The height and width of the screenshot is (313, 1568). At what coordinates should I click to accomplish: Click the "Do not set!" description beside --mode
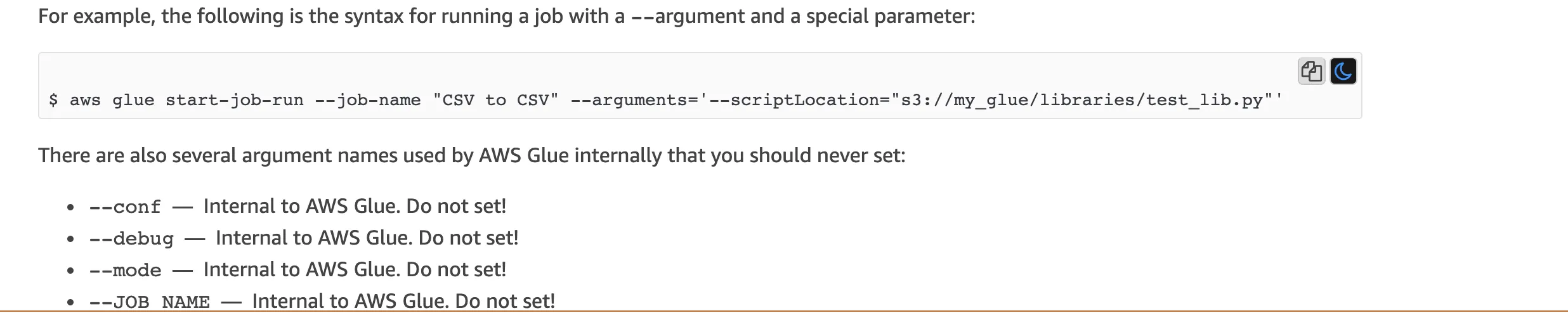pos(455,270)
